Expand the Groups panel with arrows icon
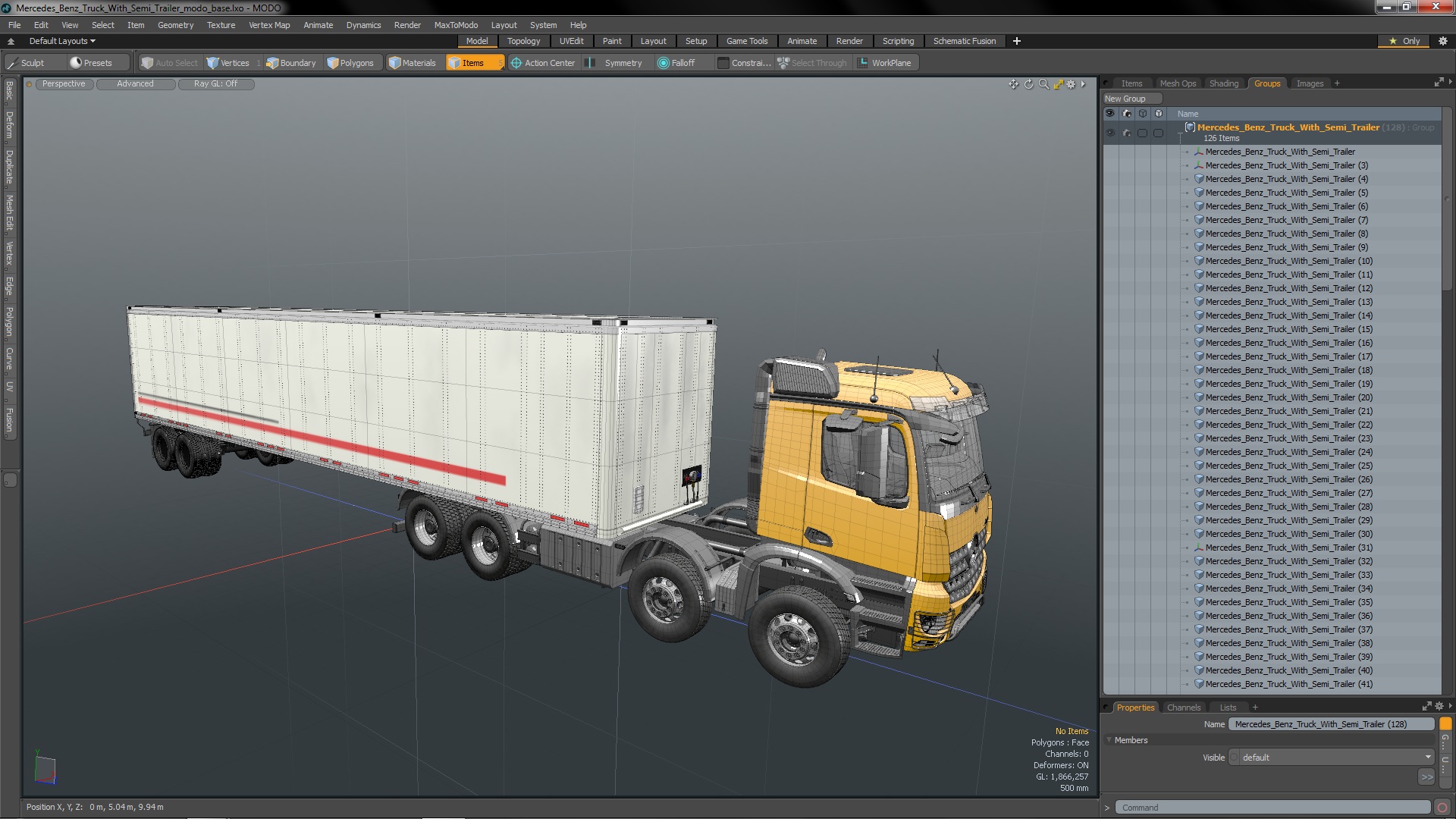 tap(1439, 82)
